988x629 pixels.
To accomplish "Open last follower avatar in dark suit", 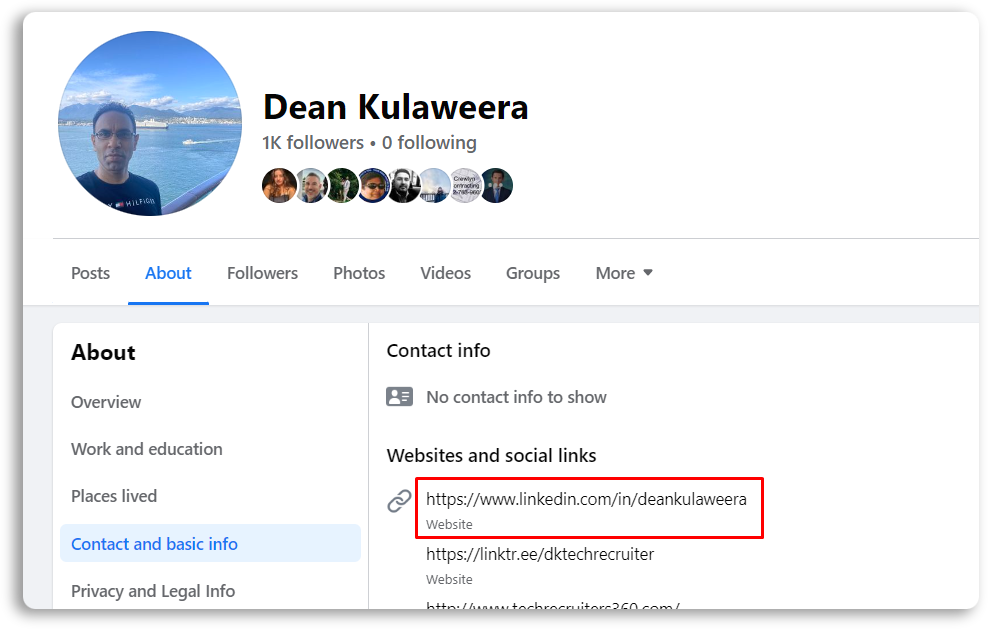I will coord(497,185).
